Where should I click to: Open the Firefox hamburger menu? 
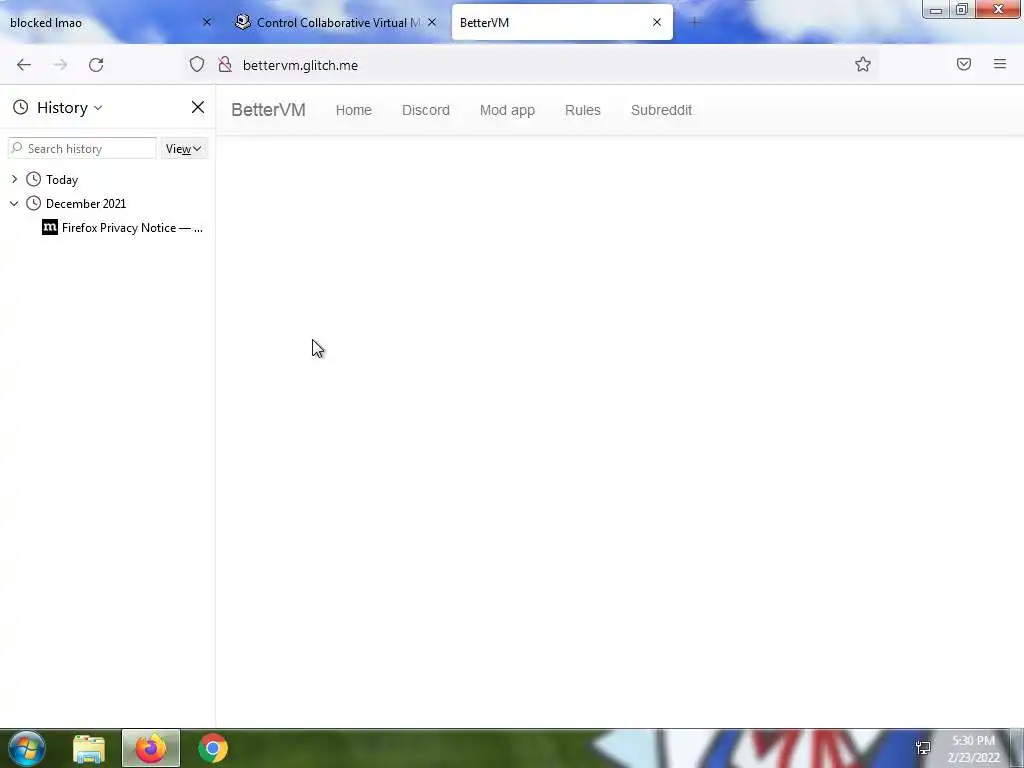click(x=1000, y=64)
